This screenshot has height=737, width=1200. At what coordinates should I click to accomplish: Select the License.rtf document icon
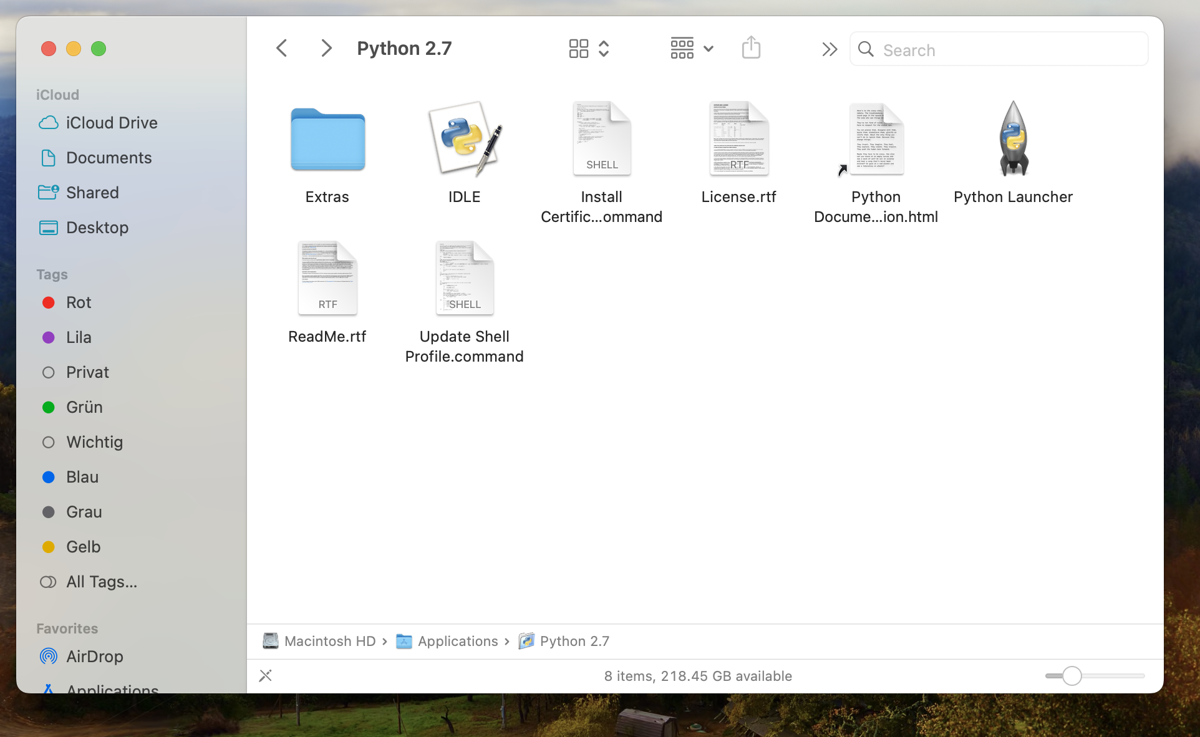pyautogui.click(x=739, y=139)
